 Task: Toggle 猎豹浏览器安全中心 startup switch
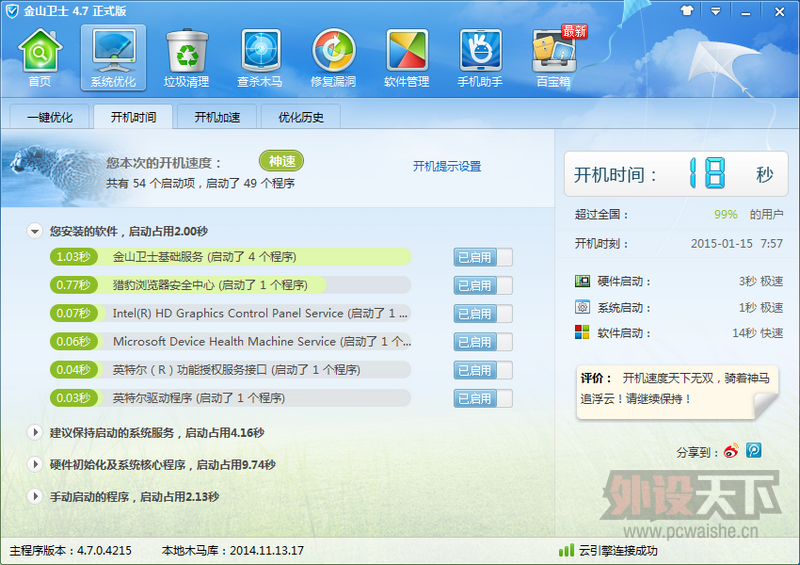(483, 285)
